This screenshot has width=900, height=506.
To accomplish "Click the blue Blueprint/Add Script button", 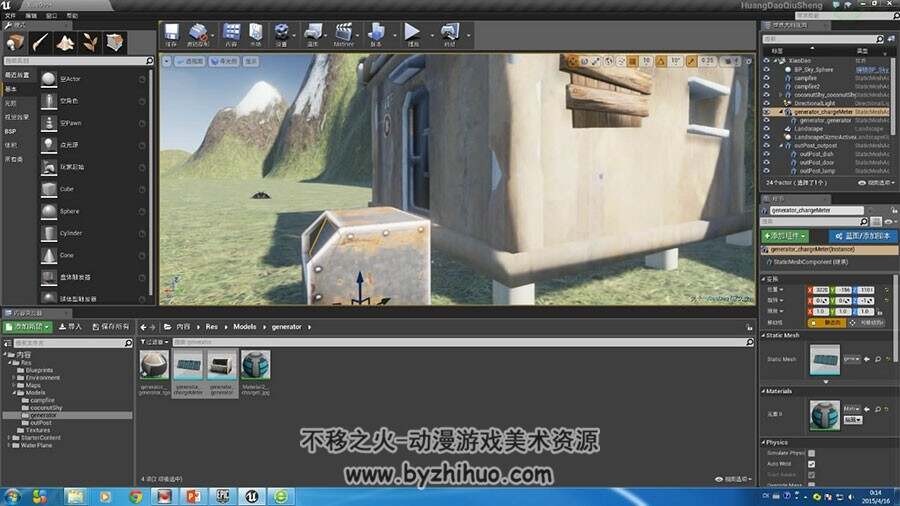I will click(x=864, y=236).
